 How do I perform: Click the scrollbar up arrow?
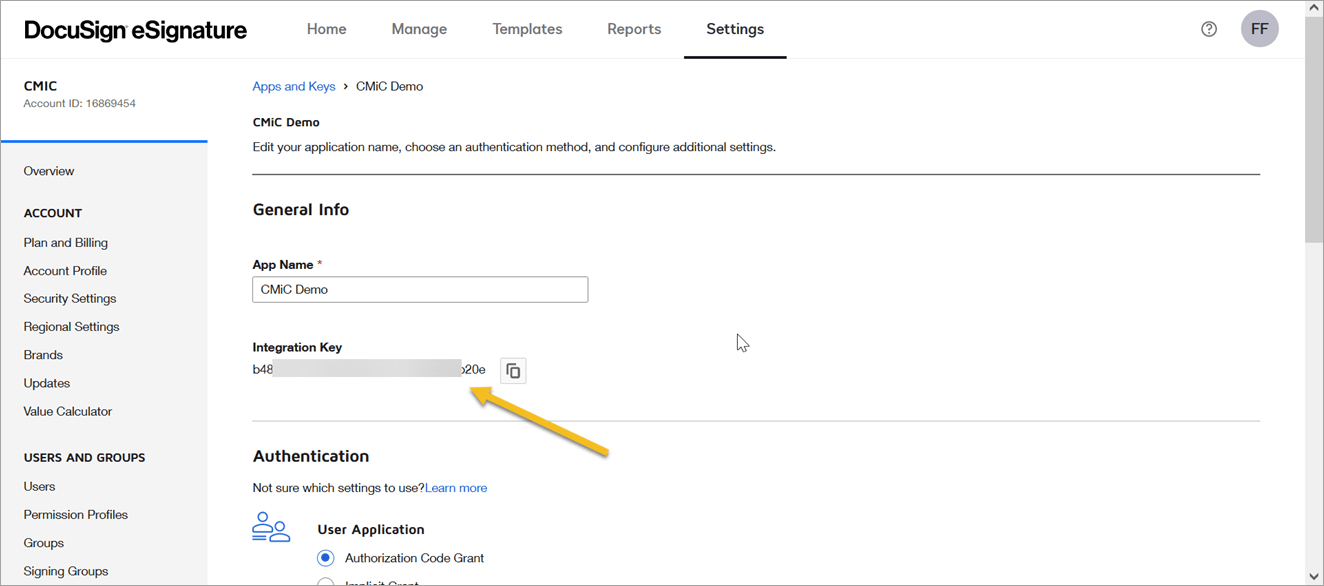[1314, 8]
